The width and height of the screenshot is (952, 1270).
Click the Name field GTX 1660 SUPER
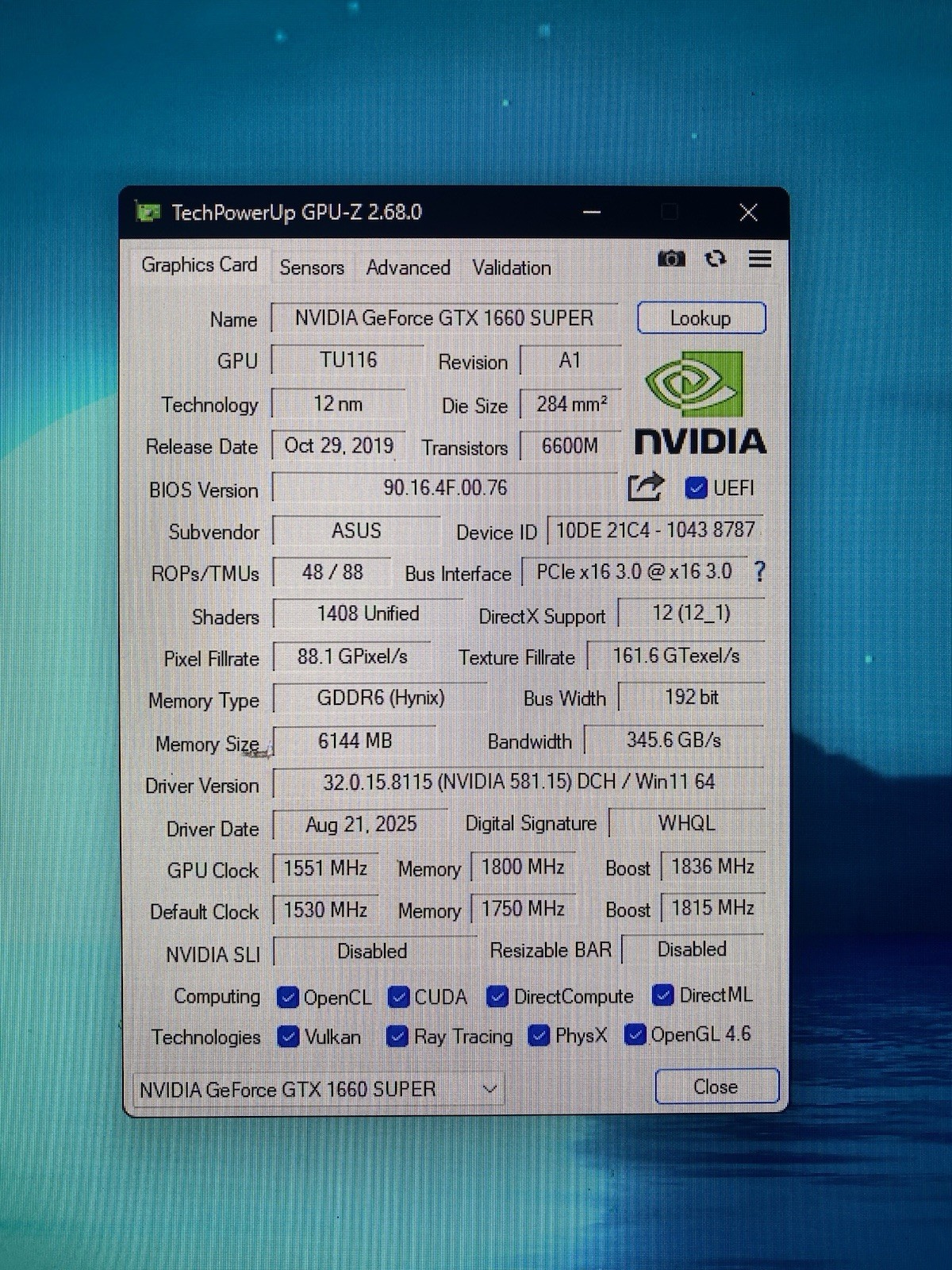pyautogui.click(x=444, y=317)
